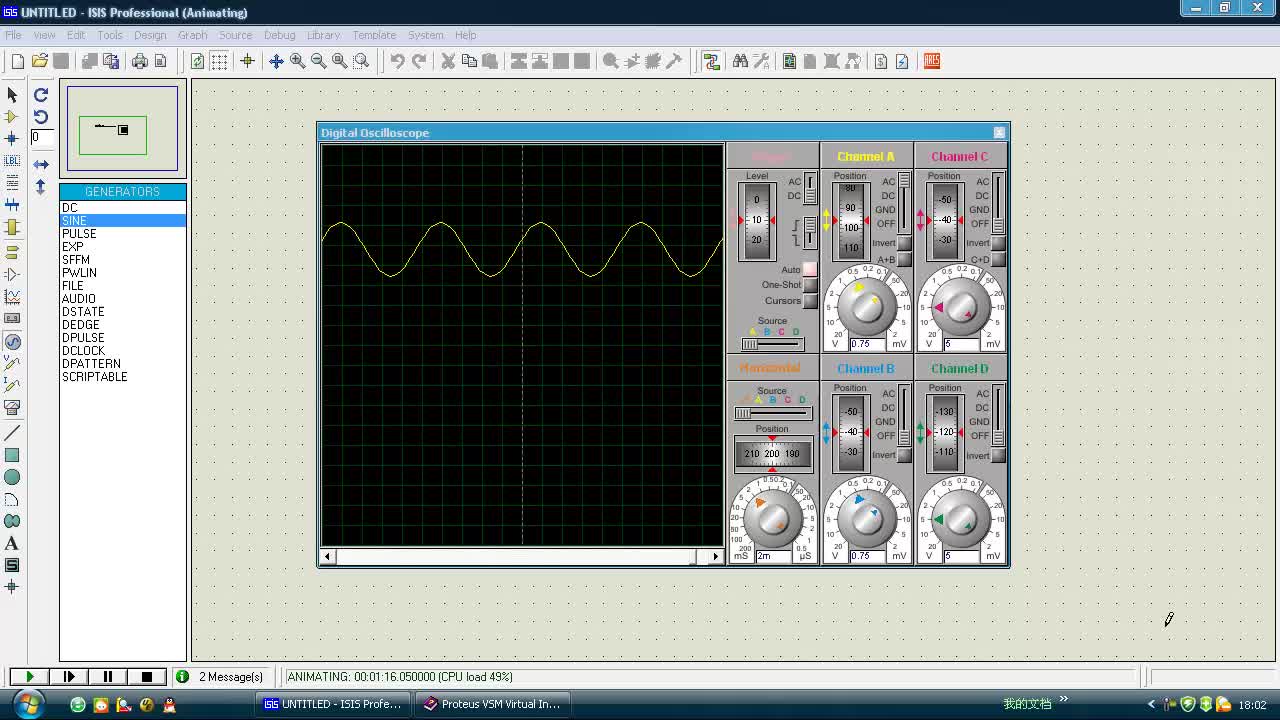The height and width of the screenshot is (720, 1280).
Task: Stop the simulation
Action: [x=146, y=677]
